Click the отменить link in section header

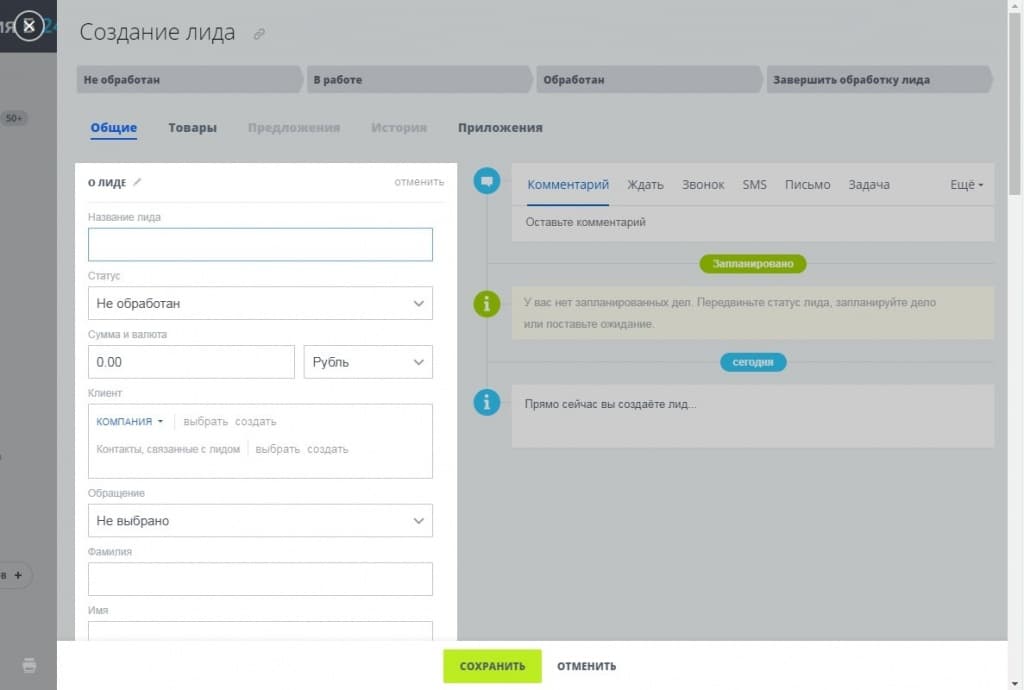point(418,182)
